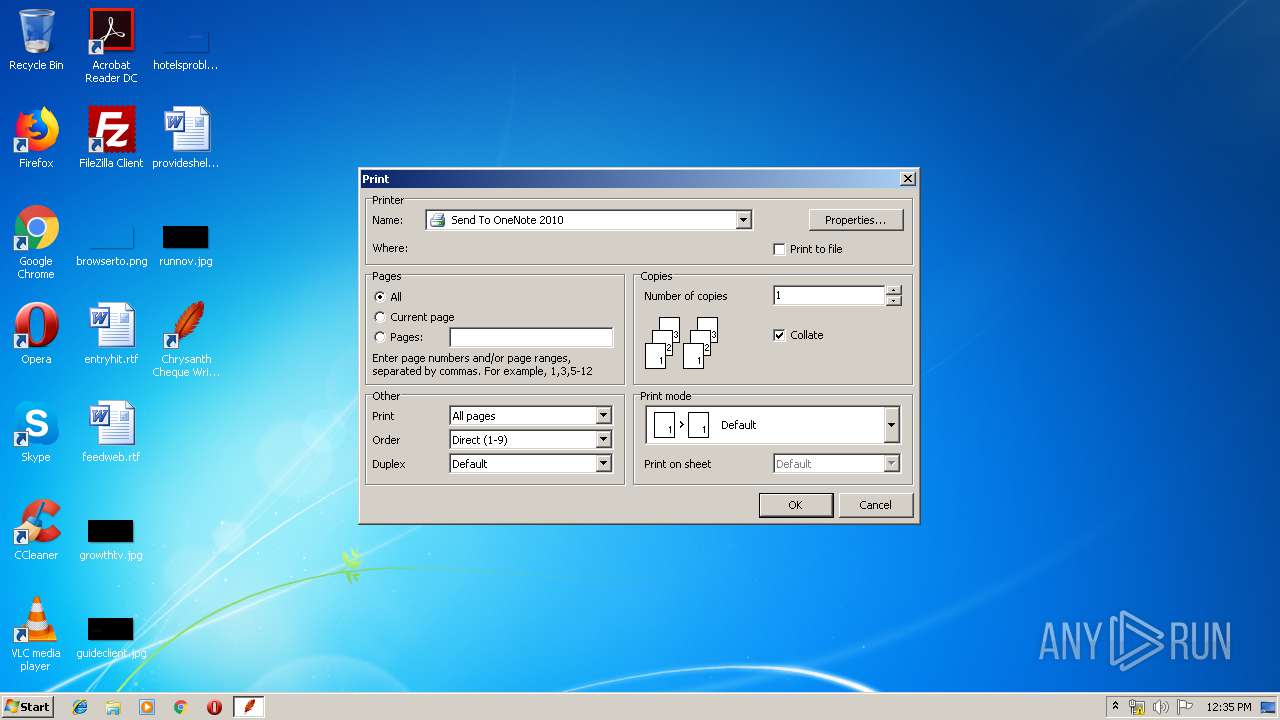The height and width of the screenshot is (720, 1280).
Task: Show hidden tray icons arrow
Action: point(1115,707)
